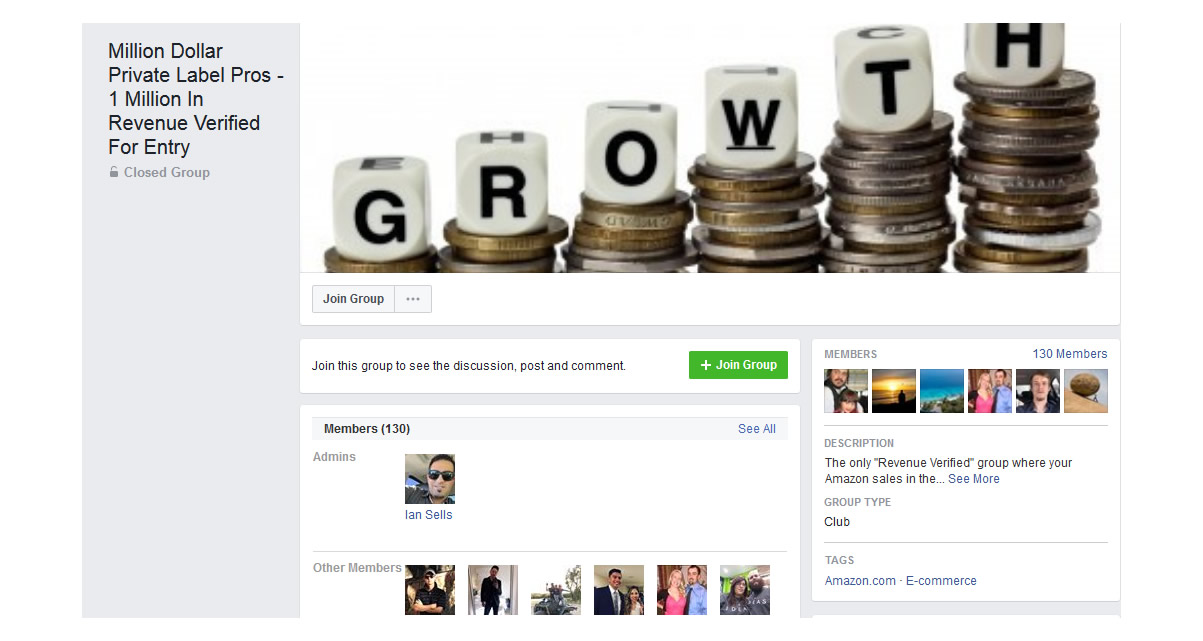Open the E-commerce tag
1203x641 pixels.
click(x=941, y=581)
